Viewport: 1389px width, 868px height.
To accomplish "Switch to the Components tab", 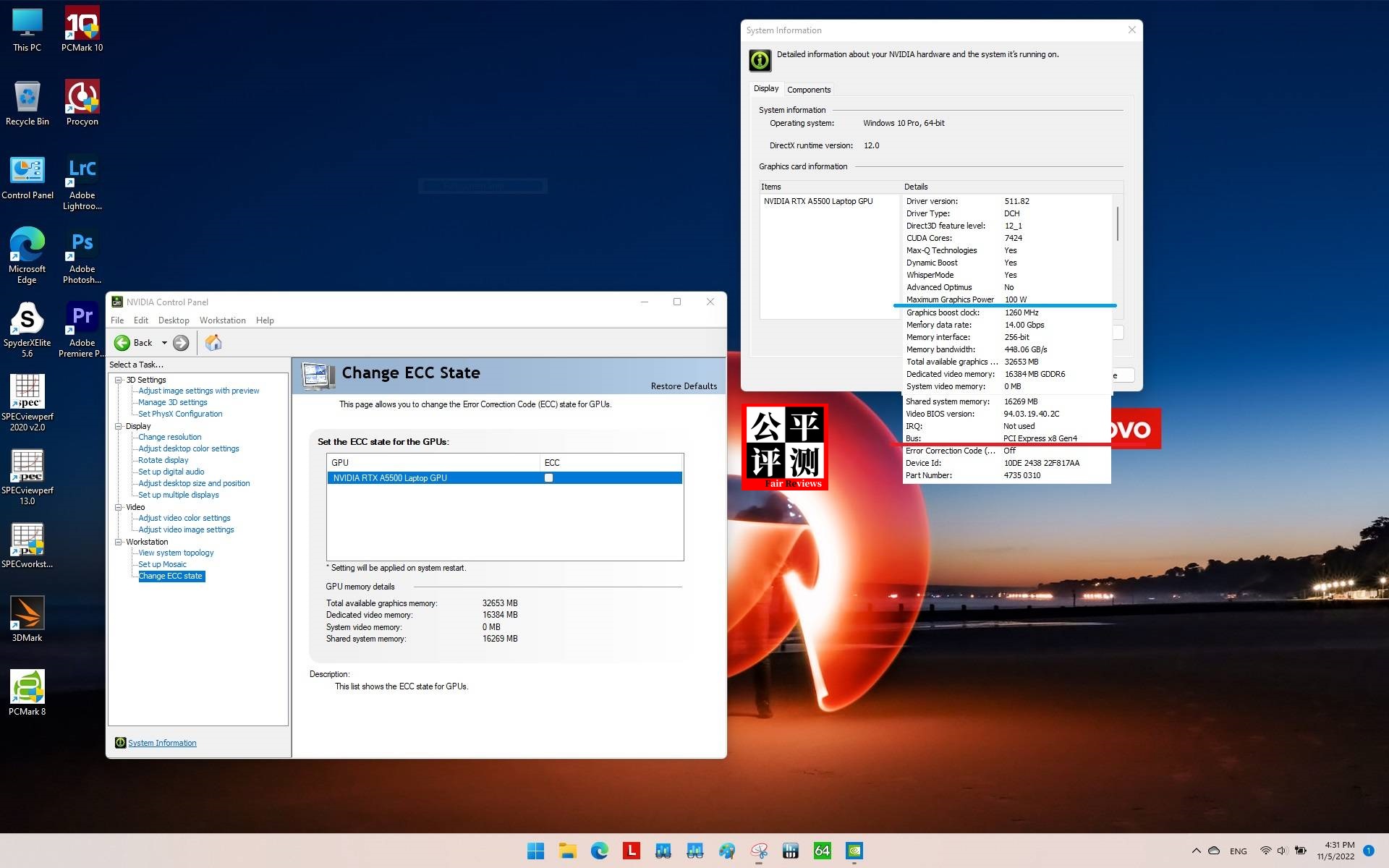I will [x=808, y=89].
